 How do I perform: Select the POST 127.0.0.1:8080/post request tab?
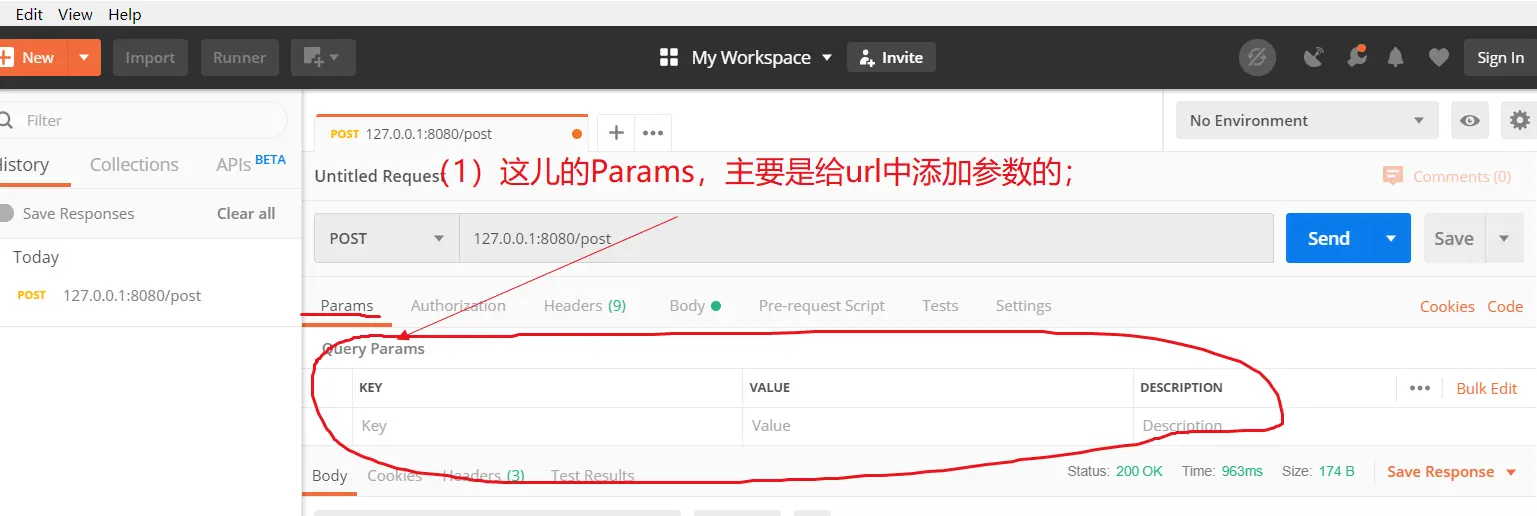(x=451, y=134)
